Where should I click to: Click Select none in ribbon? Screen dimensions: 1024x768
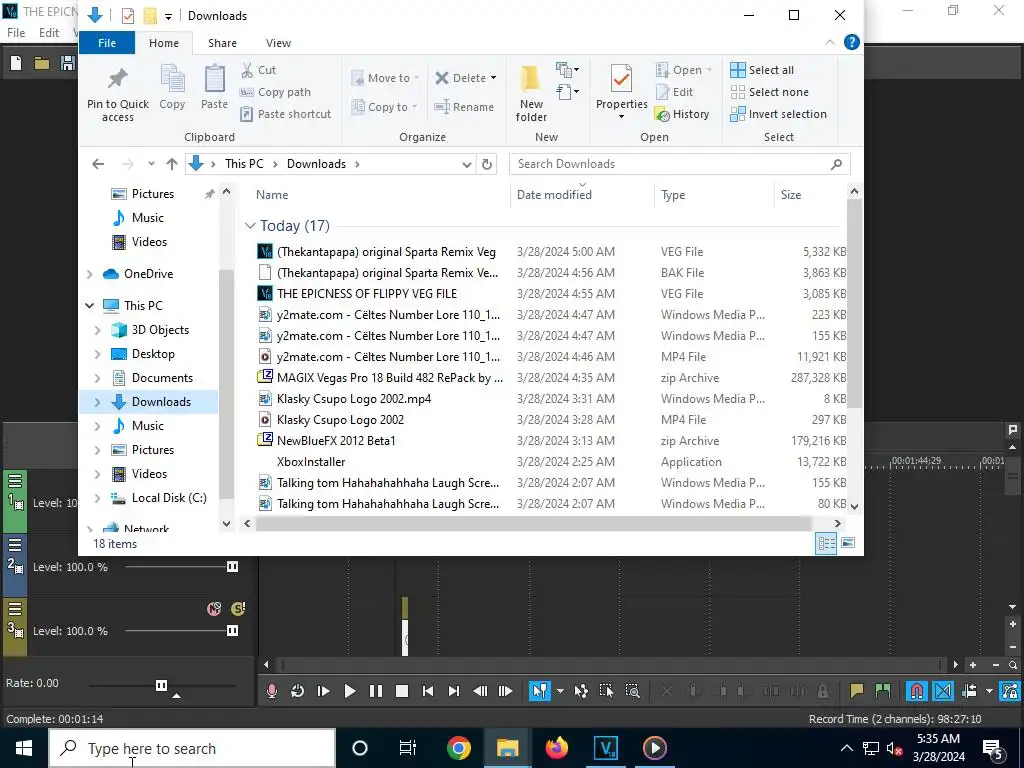769,92
